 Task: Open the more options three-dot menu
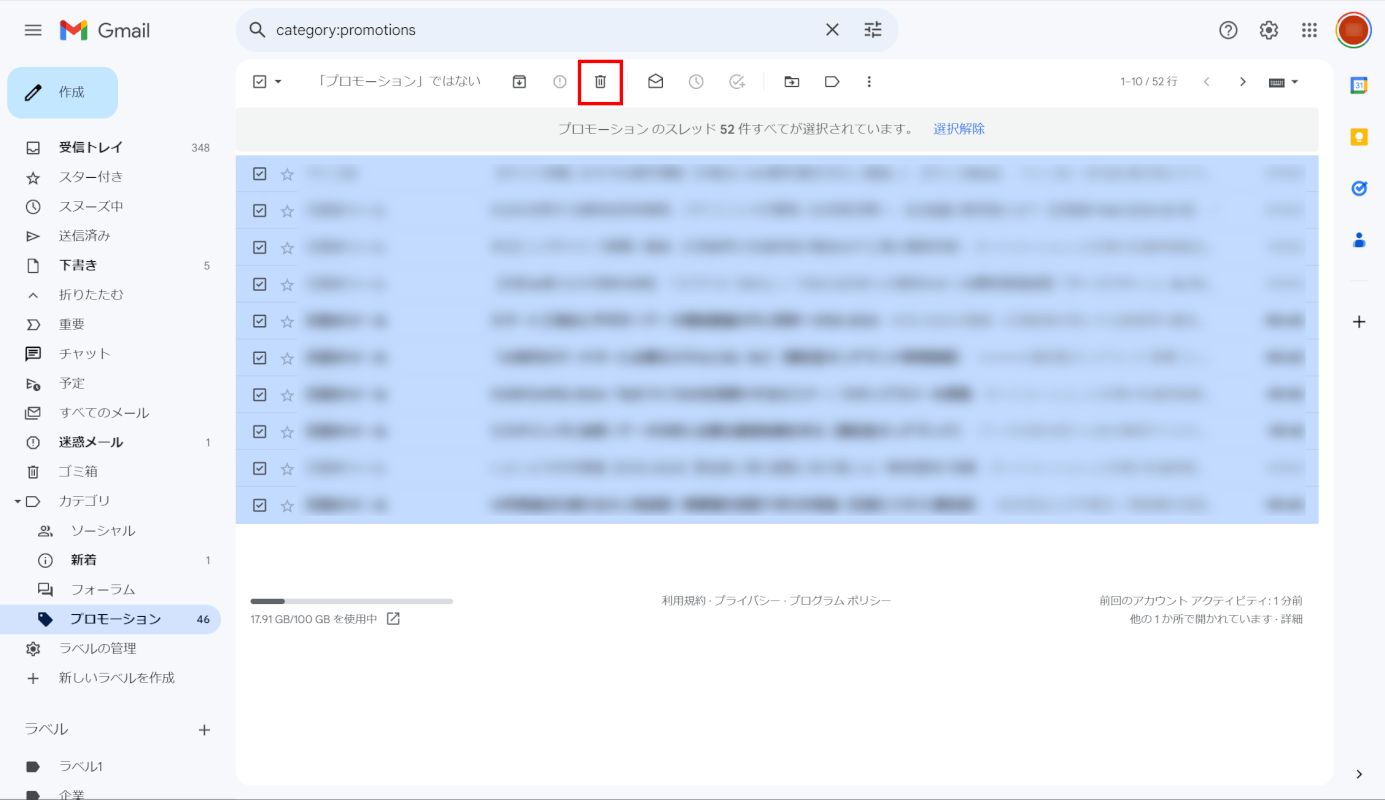[x=869, y=82]
